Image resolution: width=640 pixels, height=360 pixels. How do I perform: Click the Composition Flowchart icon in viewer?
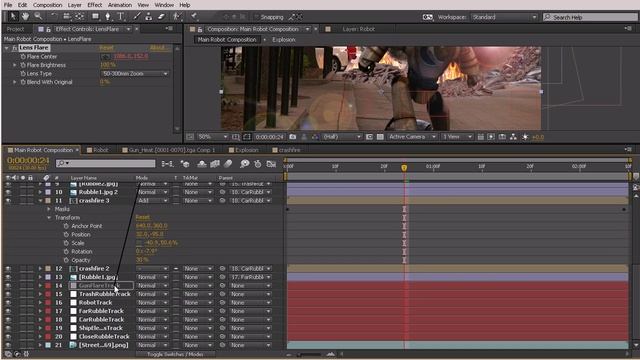tap(513, 137)
